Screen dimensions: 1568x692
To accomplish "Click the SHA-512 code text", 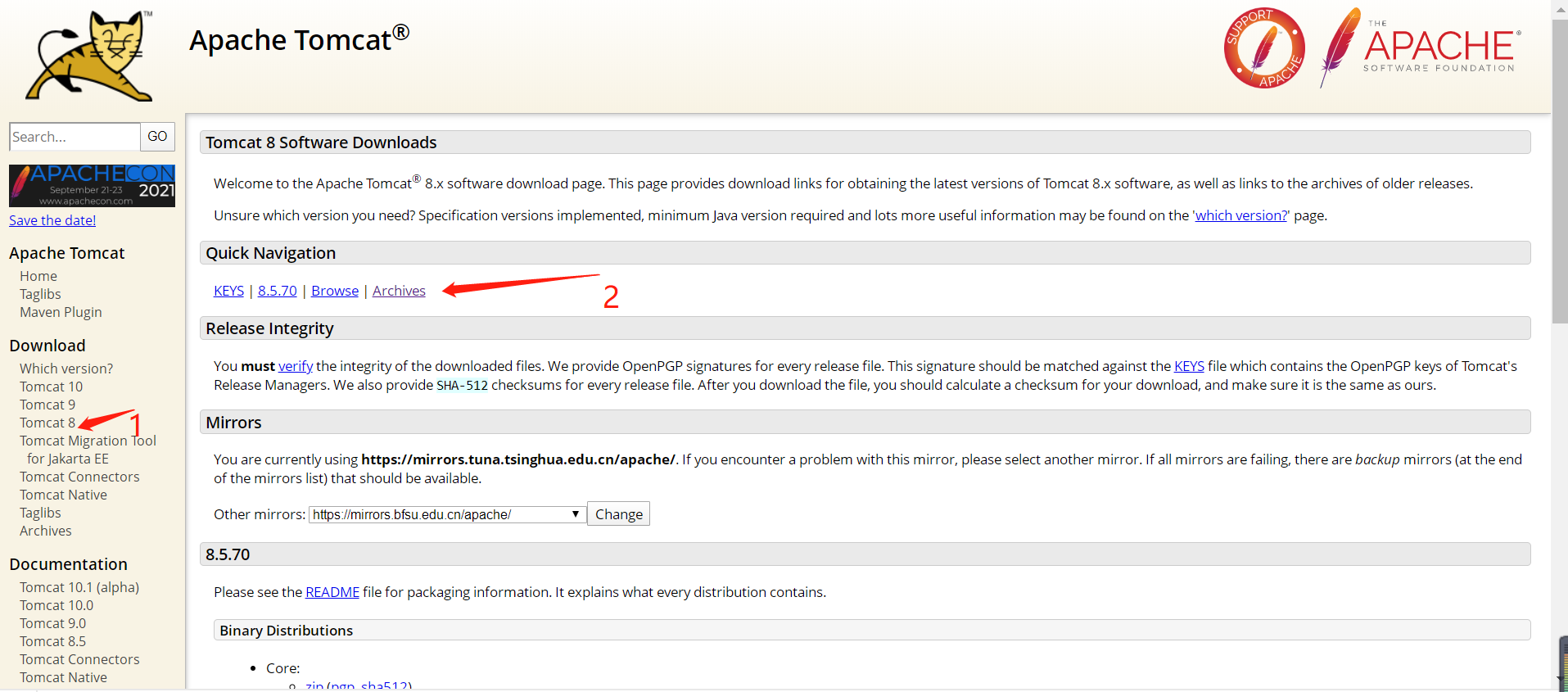I will 462,386.
